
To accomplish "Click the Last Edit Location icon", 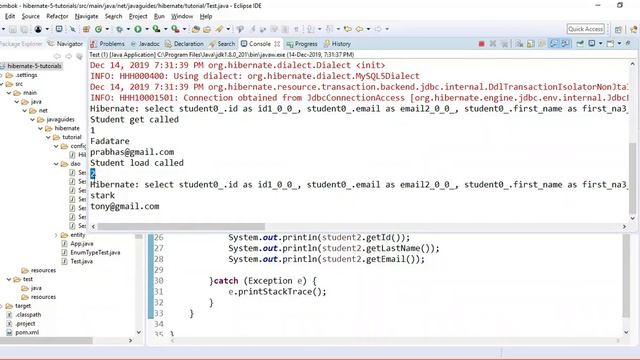I will click(x=348, y=29).
